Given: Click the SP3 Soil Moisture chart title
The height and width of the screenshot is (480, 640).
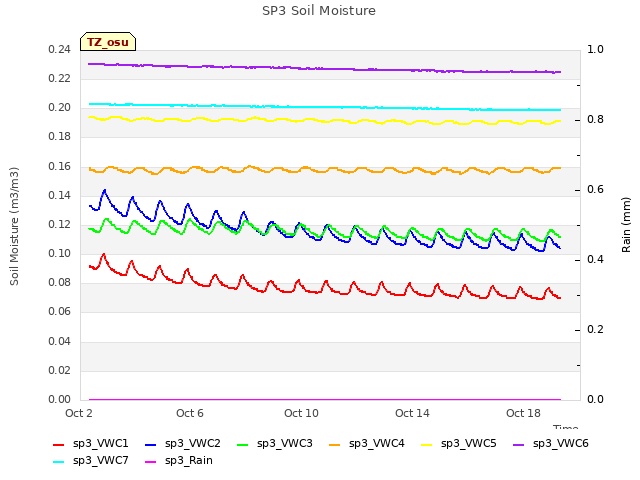Looking at the screenshot, I should [319, 11].
